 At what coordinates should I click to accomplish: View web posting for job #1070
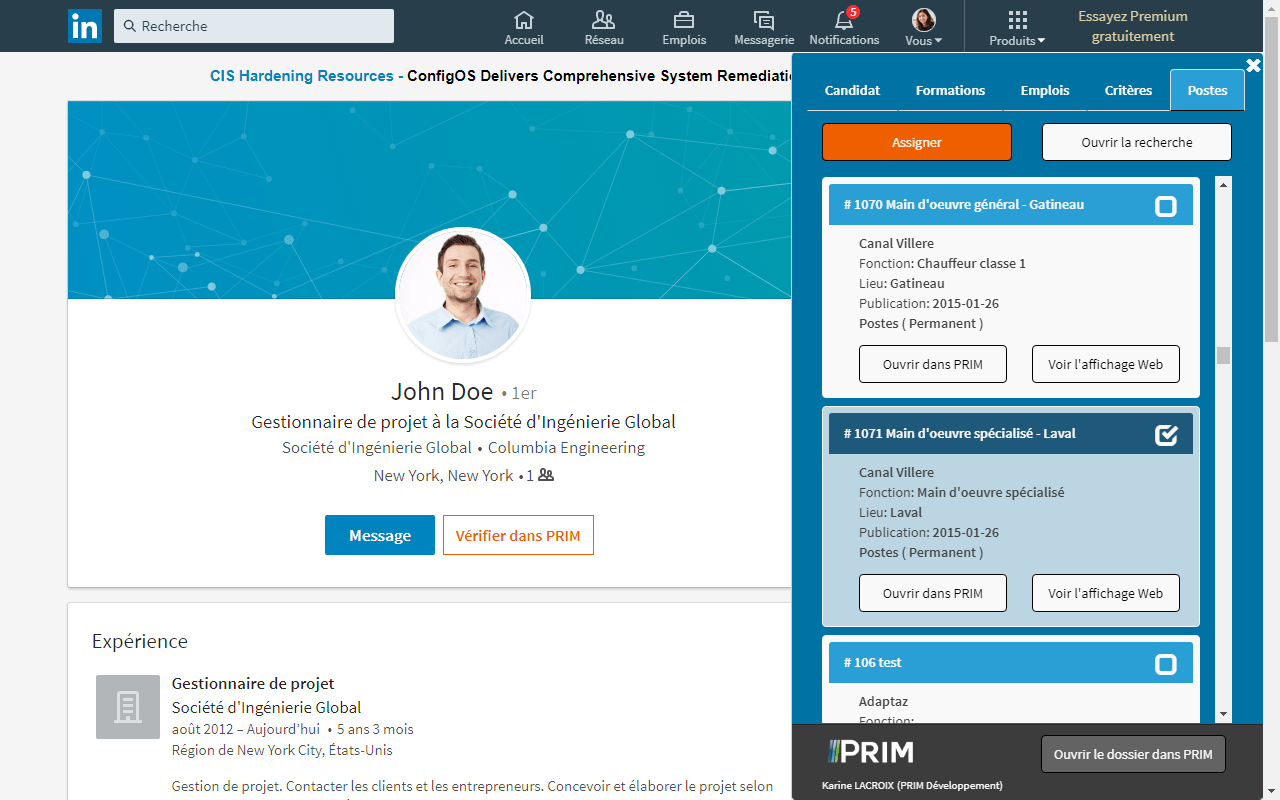(x=1106, y=364)
